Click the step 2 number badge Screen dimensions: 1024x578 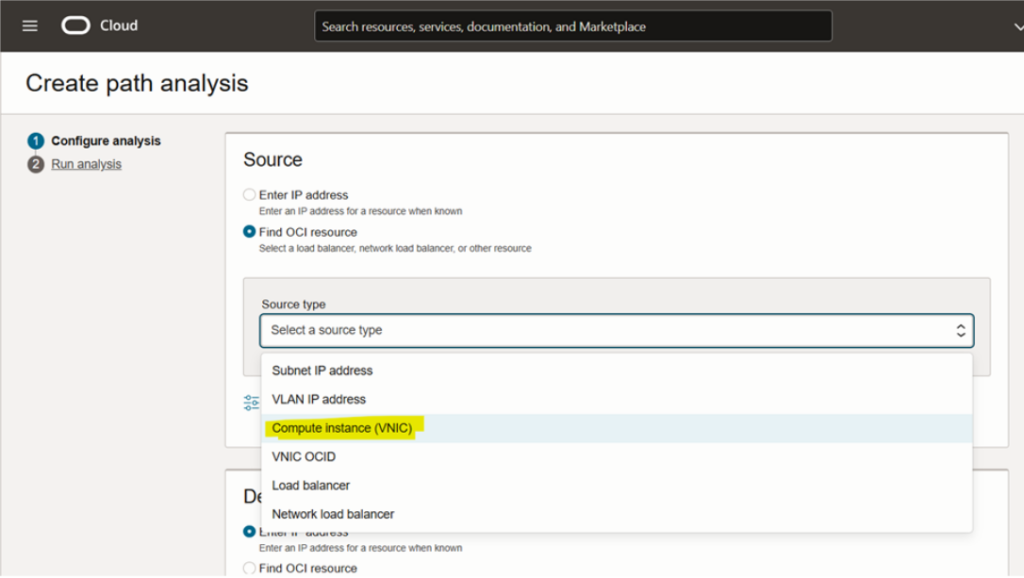click(x=36, y=164)
